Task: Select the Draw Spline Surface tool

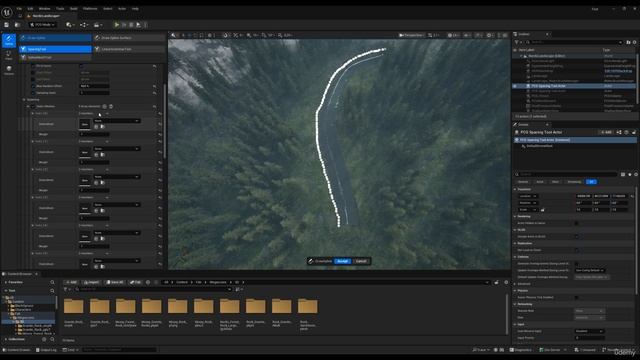Action: point(129,38)
